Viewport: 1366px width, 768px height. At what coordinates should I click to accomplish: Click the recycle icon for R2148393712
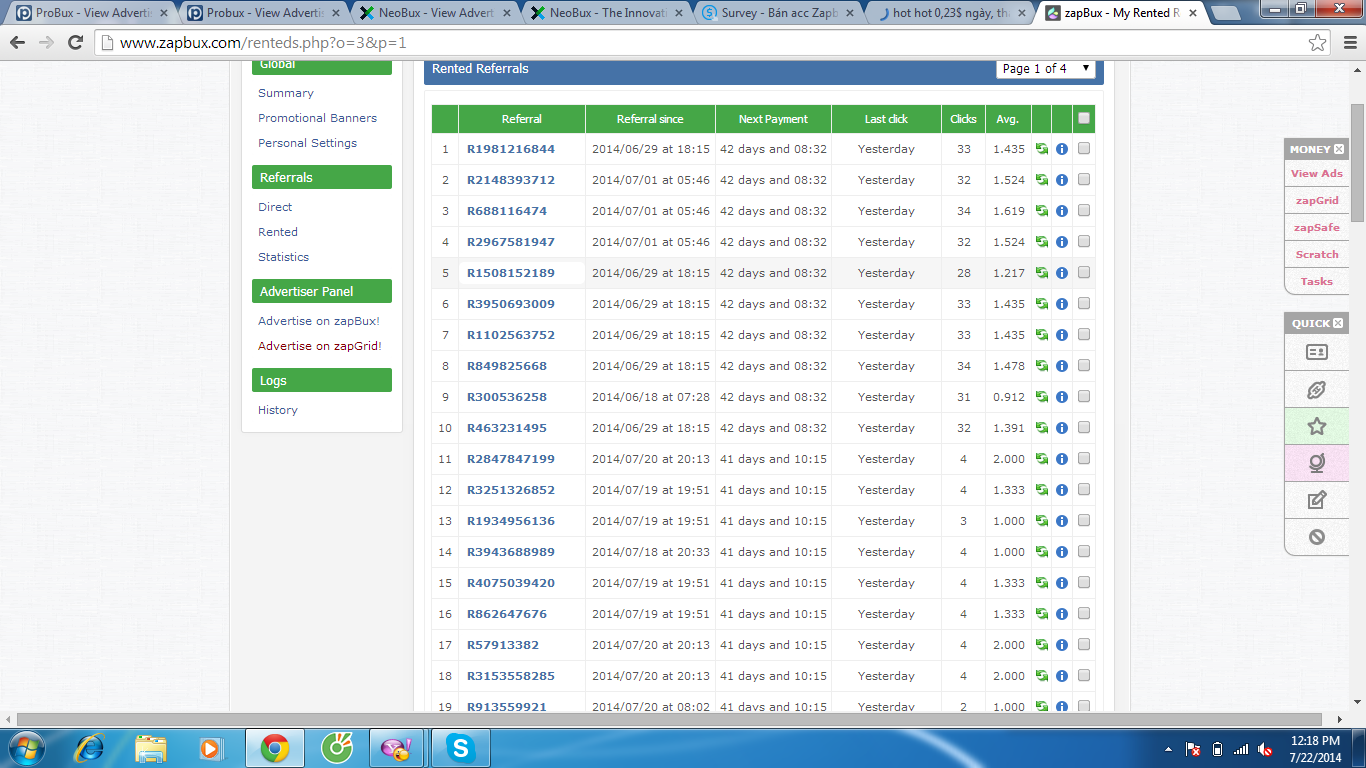[1042, 180]
